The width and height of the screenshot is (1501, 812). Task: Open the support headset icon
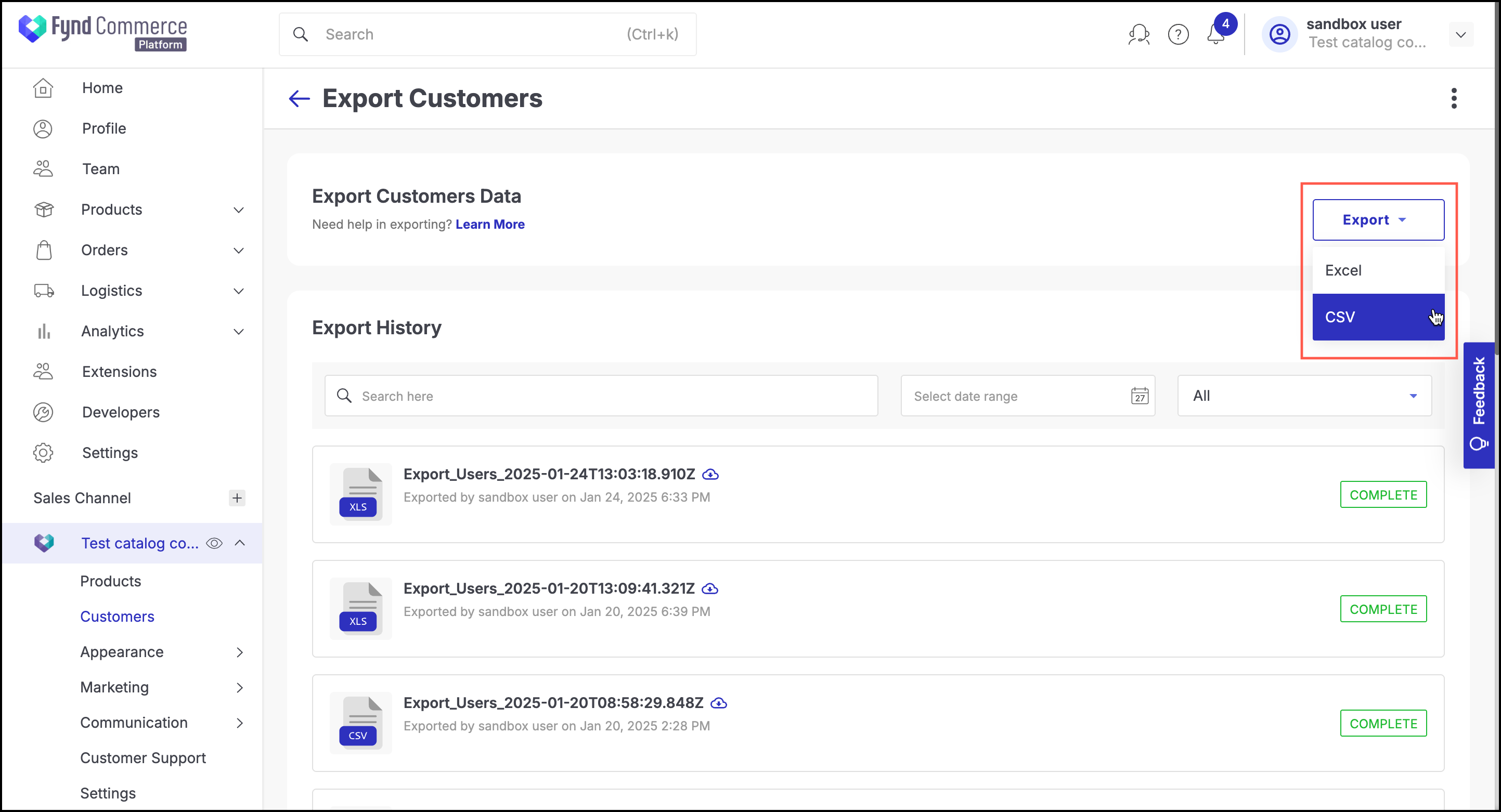pyautogui.click(x=1138, y=34)
